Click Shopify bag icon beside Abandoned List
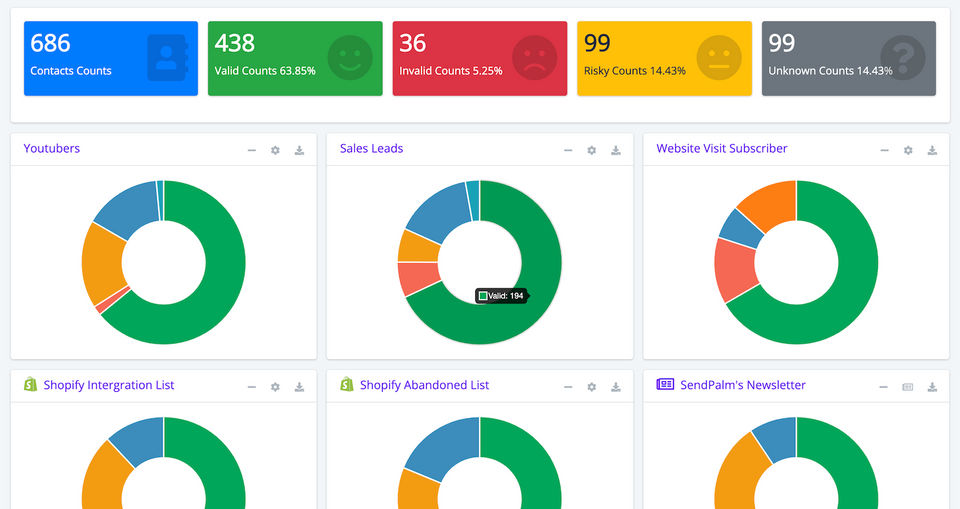This screenshot has width=960, height=509. [x=347, y=384]
